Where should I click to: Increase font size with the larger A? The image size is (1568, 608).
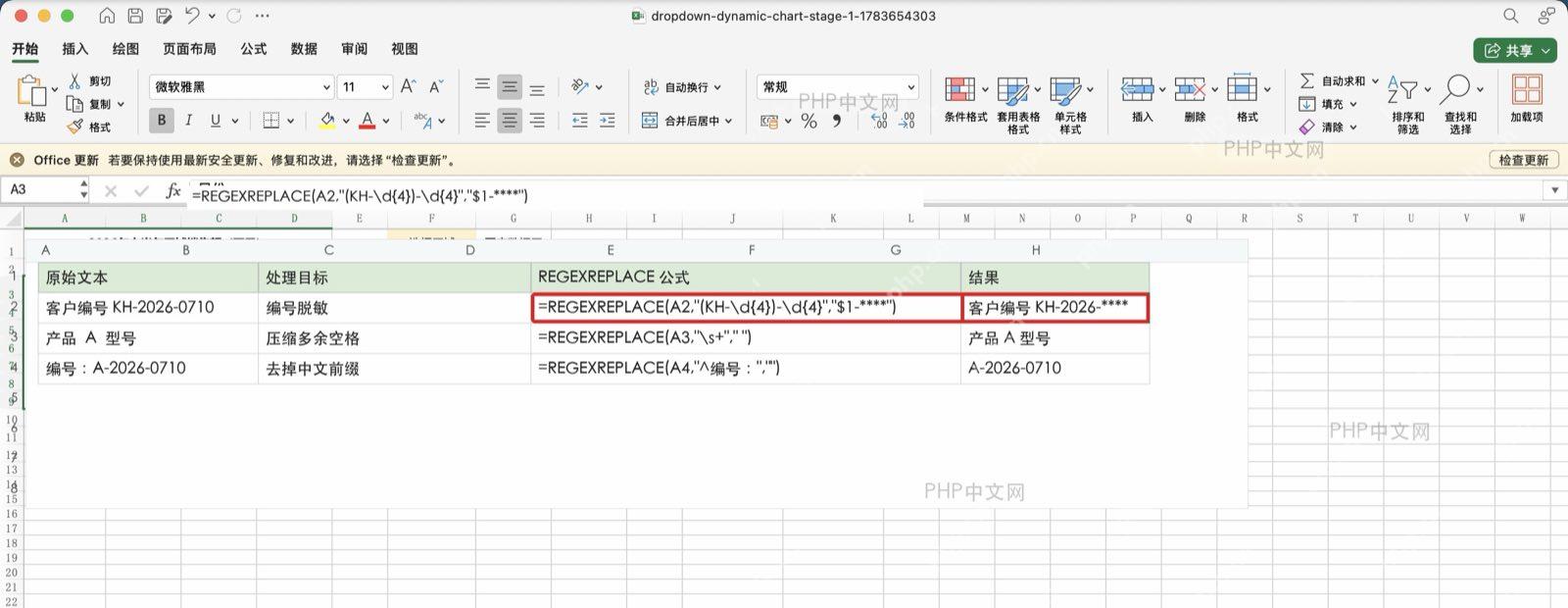(409, 86)
